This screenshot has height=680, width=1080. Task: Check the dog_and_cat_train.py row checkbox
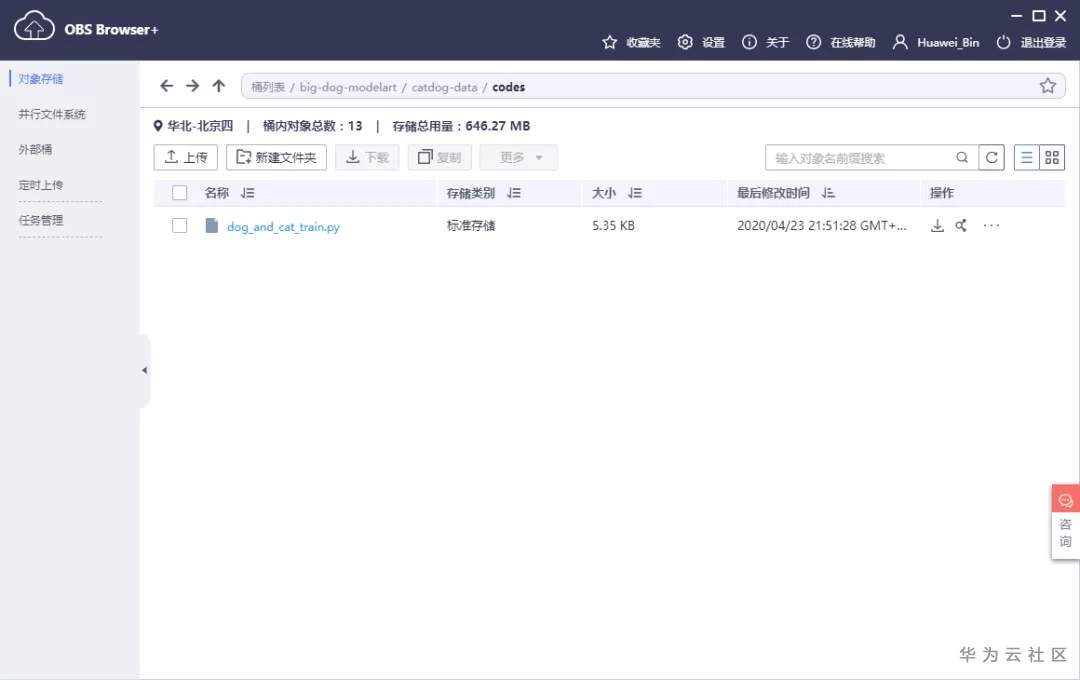(x=179, y=225)
